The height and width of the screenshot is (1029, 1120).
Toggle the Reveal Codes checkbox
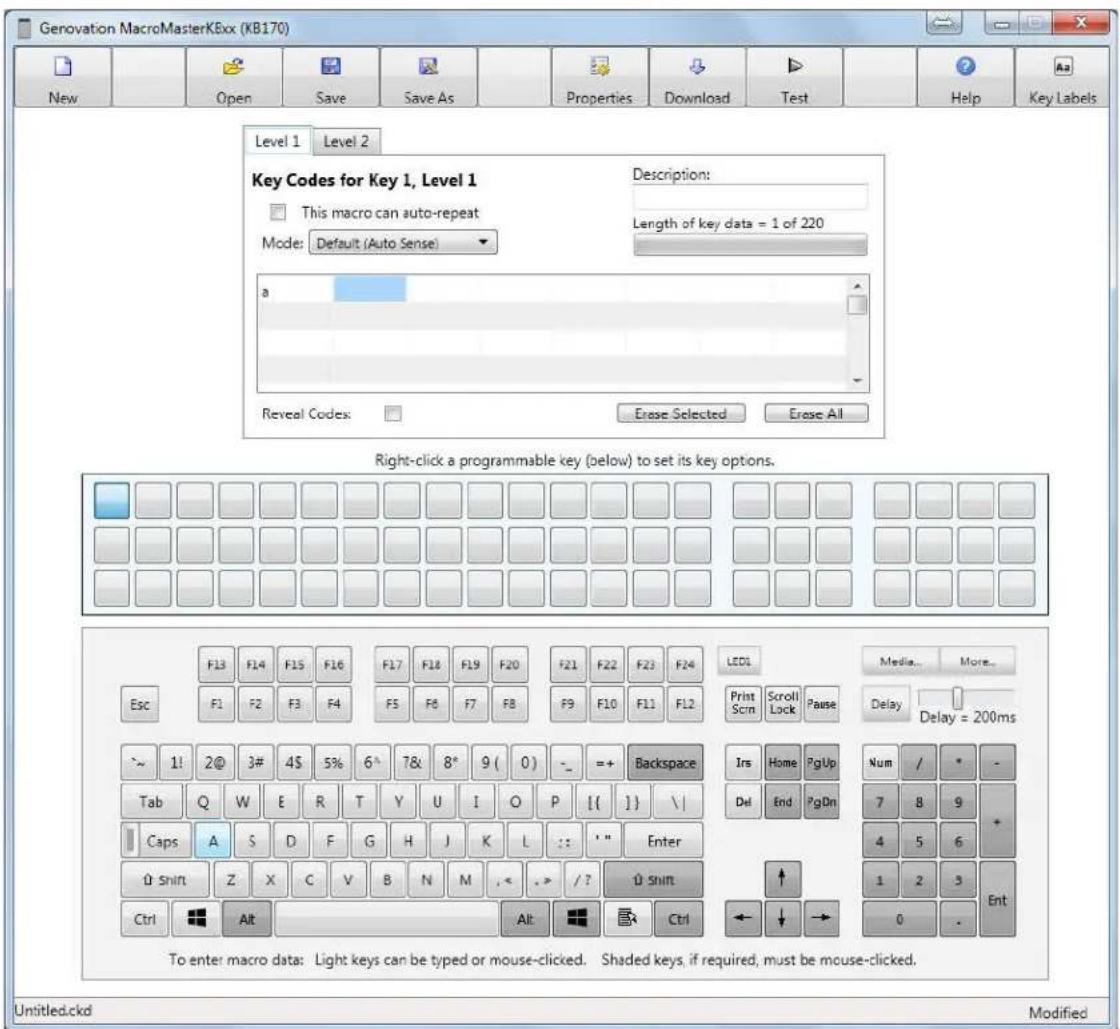click(x=393, y=413)
